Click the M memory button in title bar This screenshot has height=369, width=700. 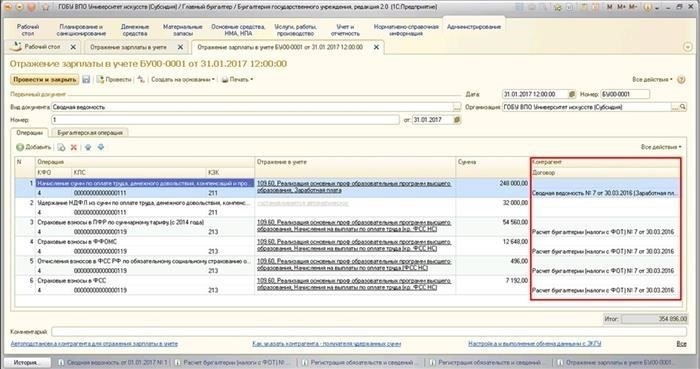click(x=610, y=7)
